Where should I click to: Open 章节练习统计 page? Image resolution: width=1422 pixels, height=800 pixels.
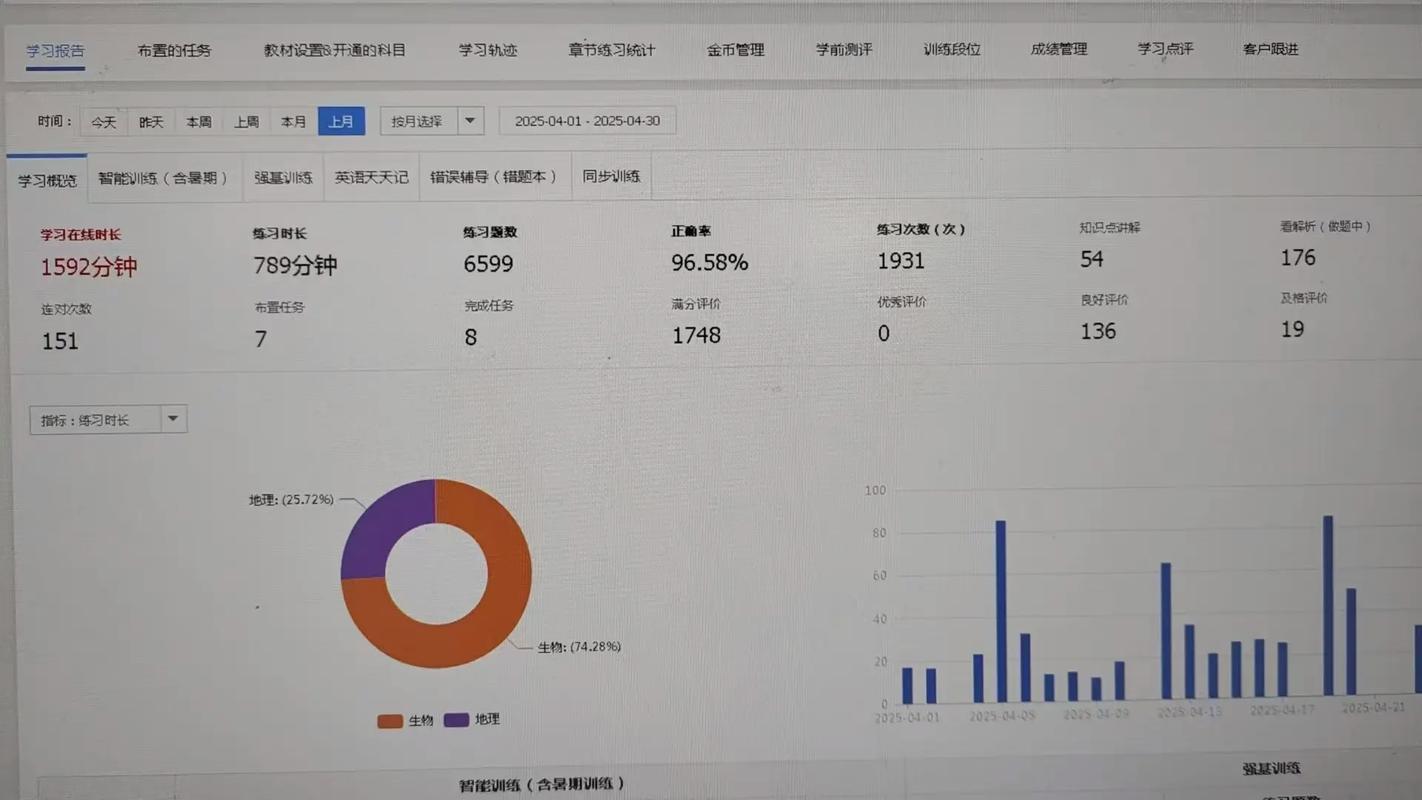click(612, 50)
